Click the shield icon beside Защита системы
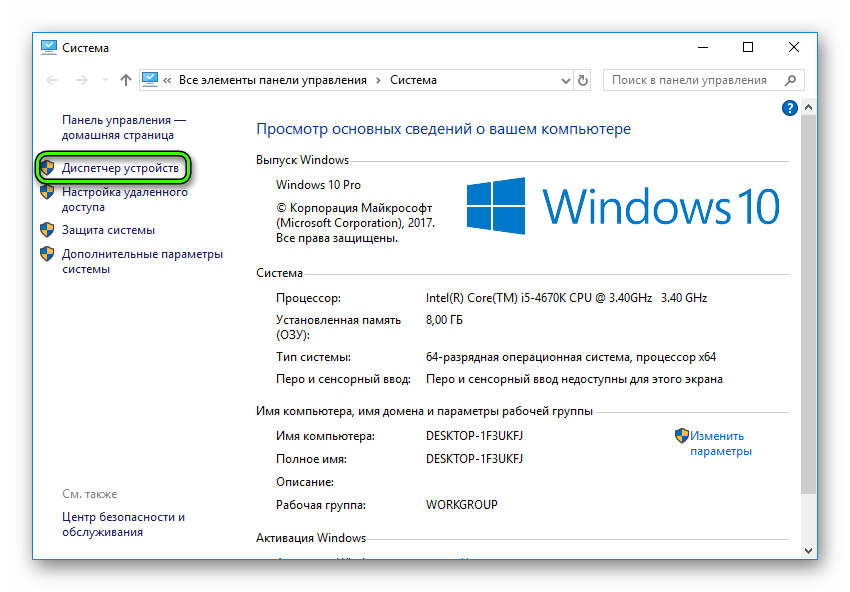This screenshot has width=850, height=592. pos(47,230)
